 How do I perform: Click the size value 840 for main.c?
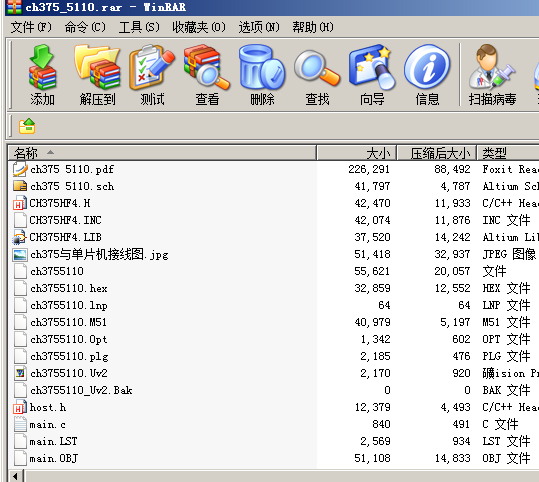381,424
